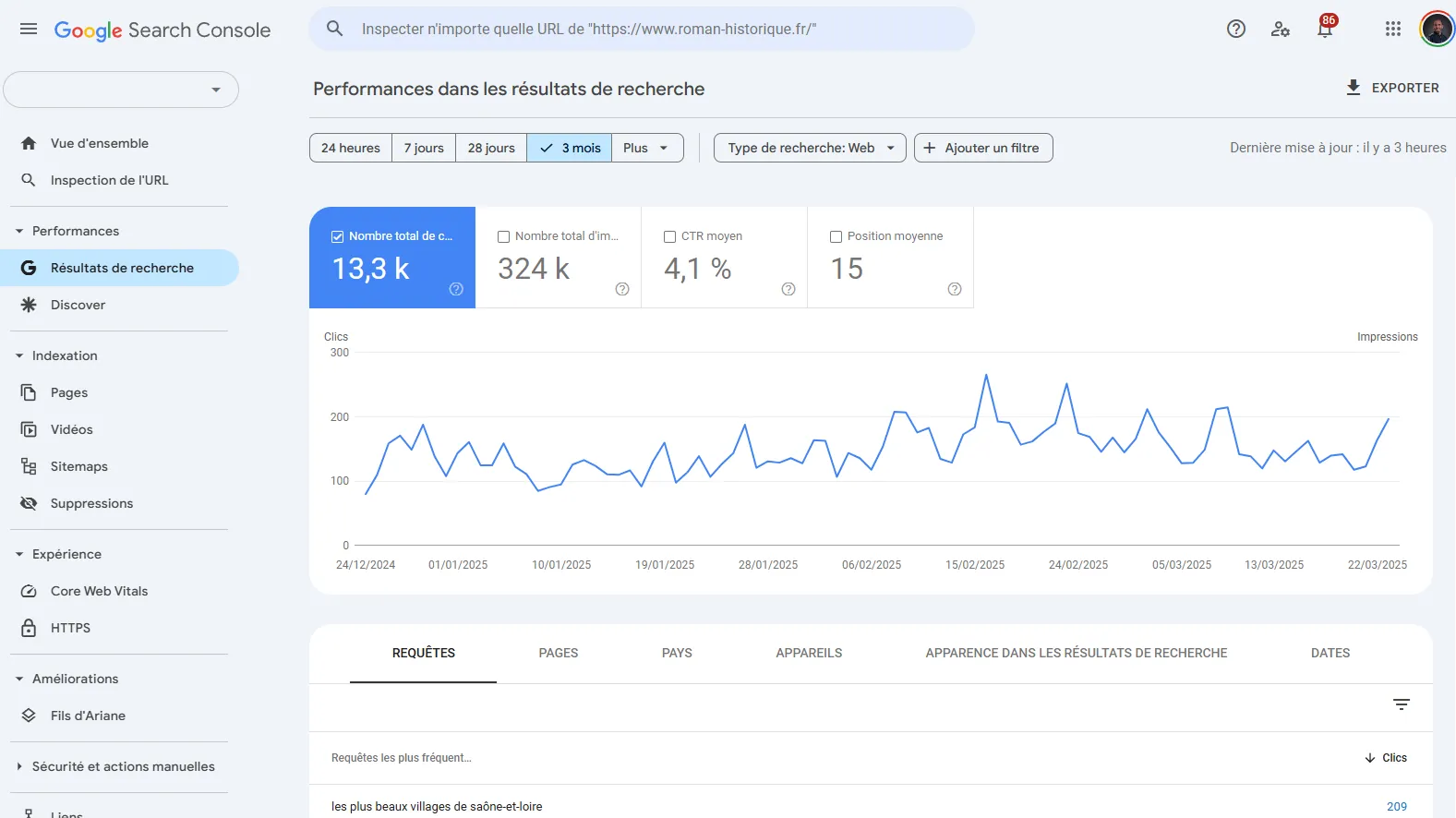Open the help question mark icon
Screen dimensions: 1456x818
1236,29
